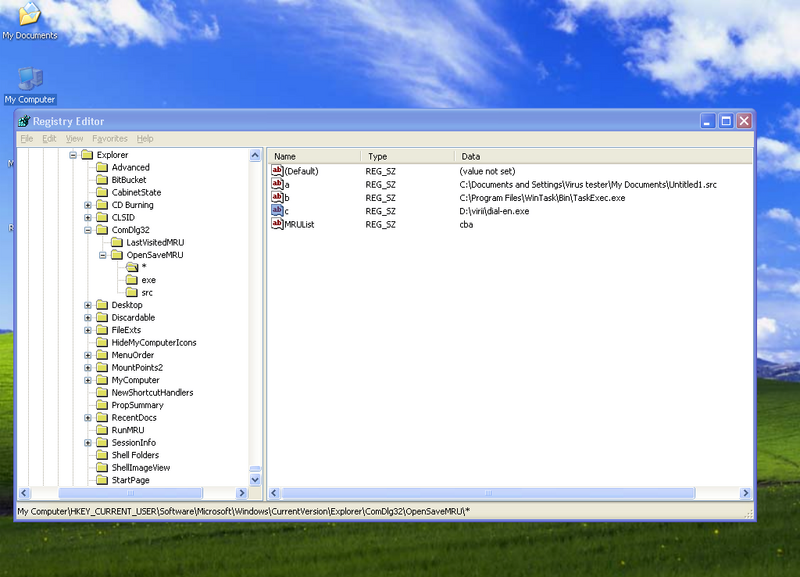Select the Explorer folder icon in tree
Viewport: 800px width, 577px height.
coord(87,155)
